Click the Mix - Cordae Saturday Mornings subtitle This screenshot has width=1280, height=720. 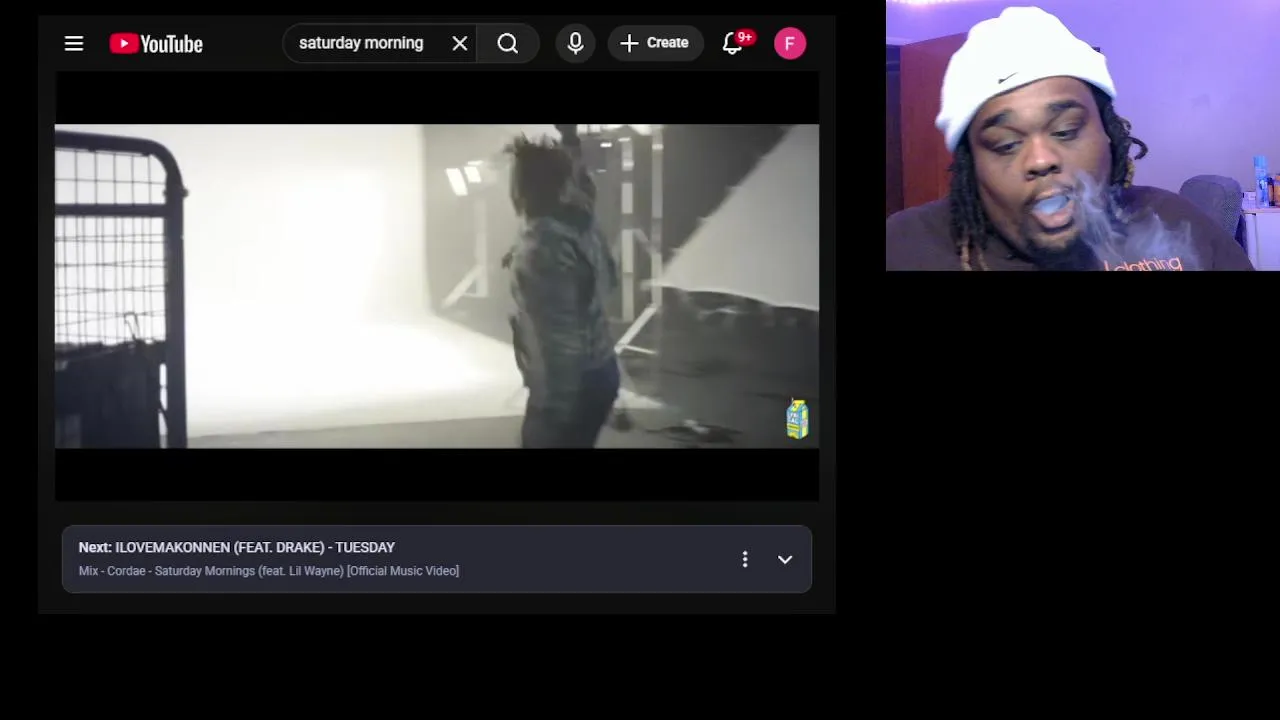(269, 571)
